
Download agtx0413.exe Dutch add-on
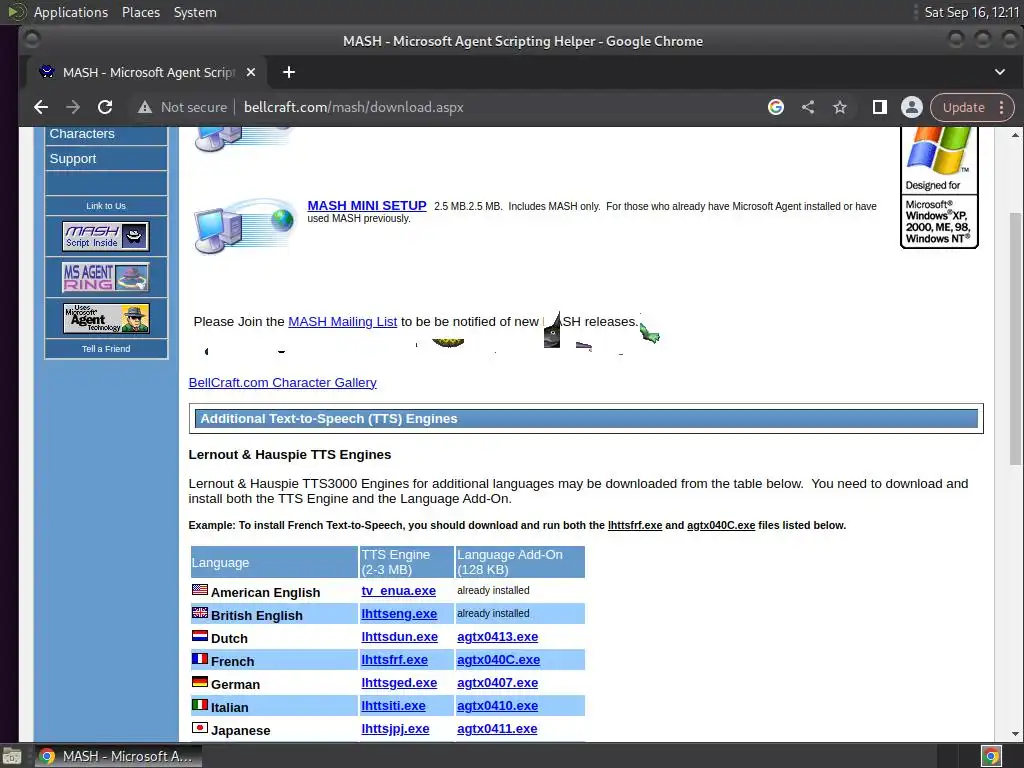(x=498, y=637)
